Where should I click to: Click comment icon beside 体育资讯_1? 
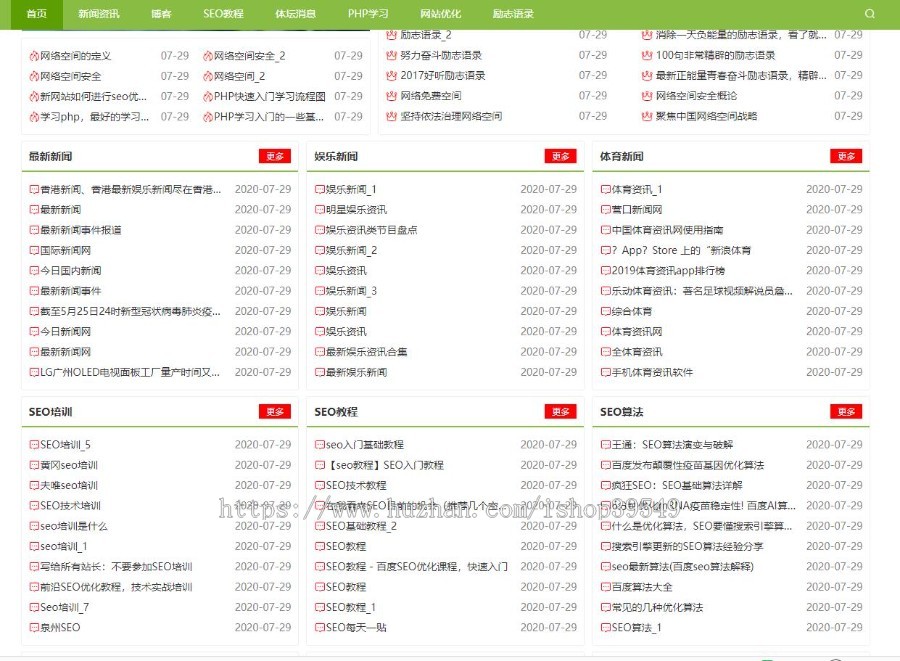coord(606,189)
